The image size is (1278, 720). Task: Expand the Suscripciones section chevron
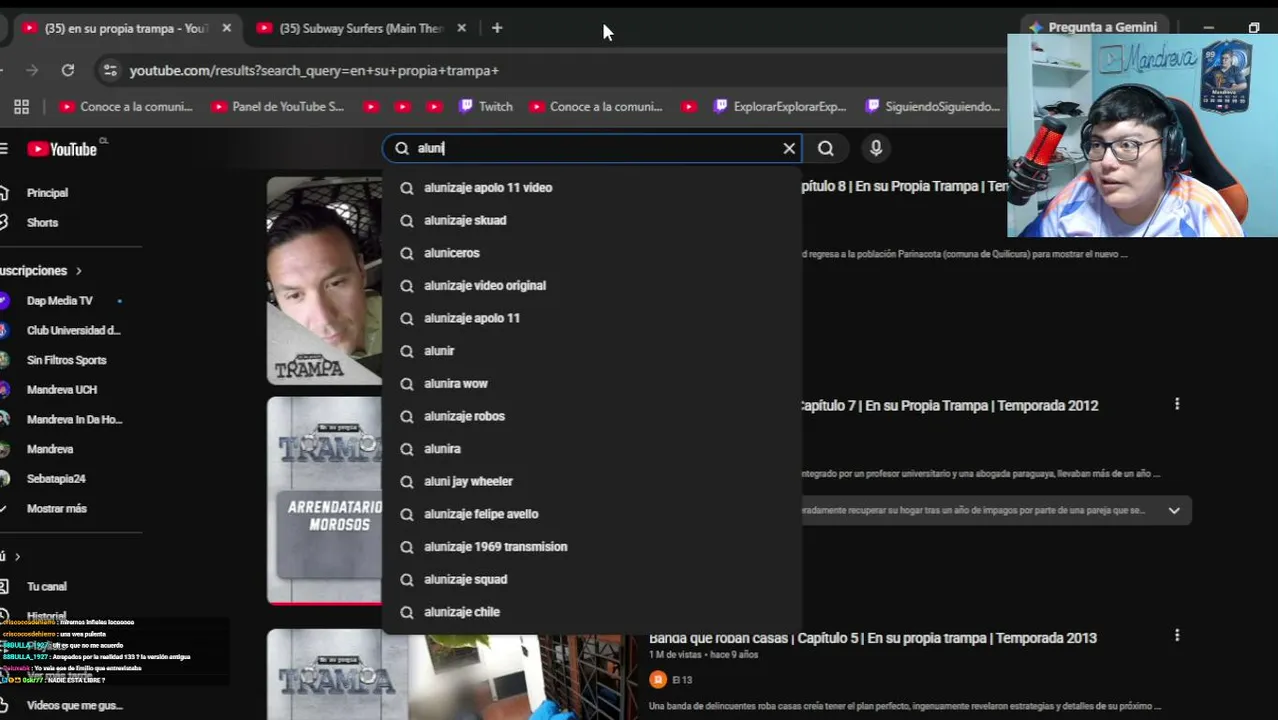pyautogui.click(x=78, y=271)
